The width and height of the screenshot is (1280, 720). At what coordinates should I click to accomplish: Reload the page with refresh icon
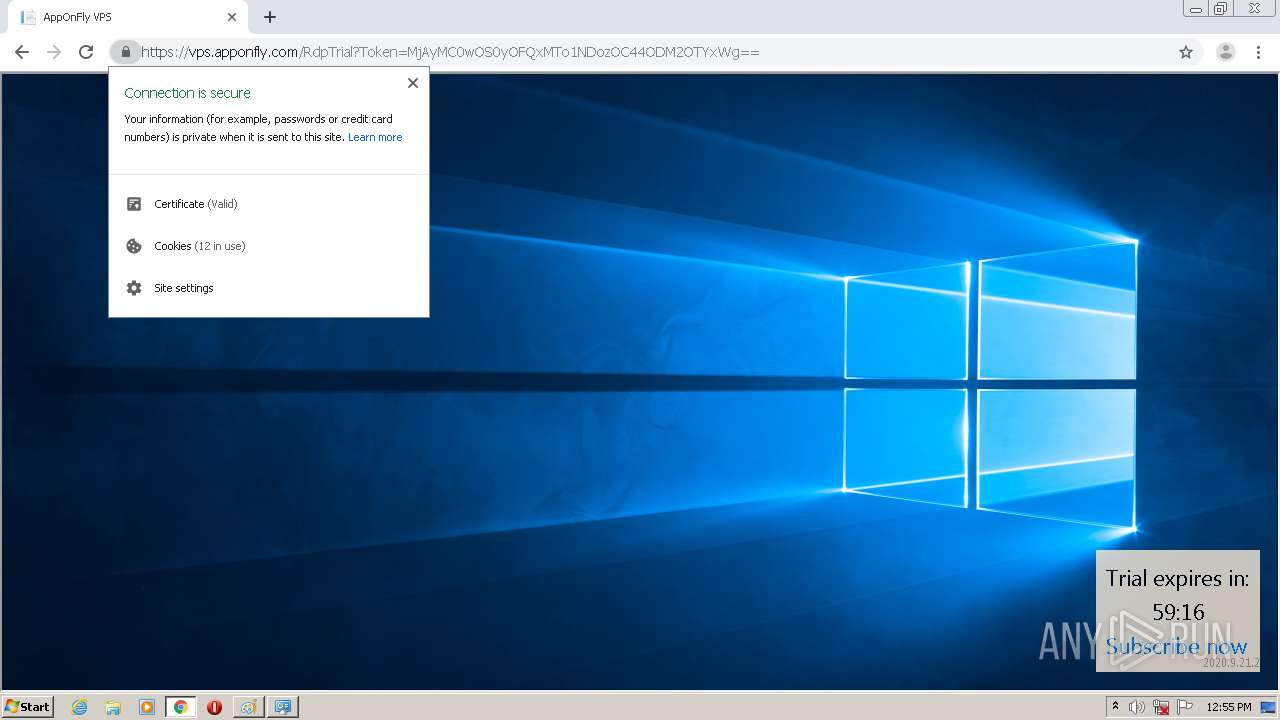point(86,52)
